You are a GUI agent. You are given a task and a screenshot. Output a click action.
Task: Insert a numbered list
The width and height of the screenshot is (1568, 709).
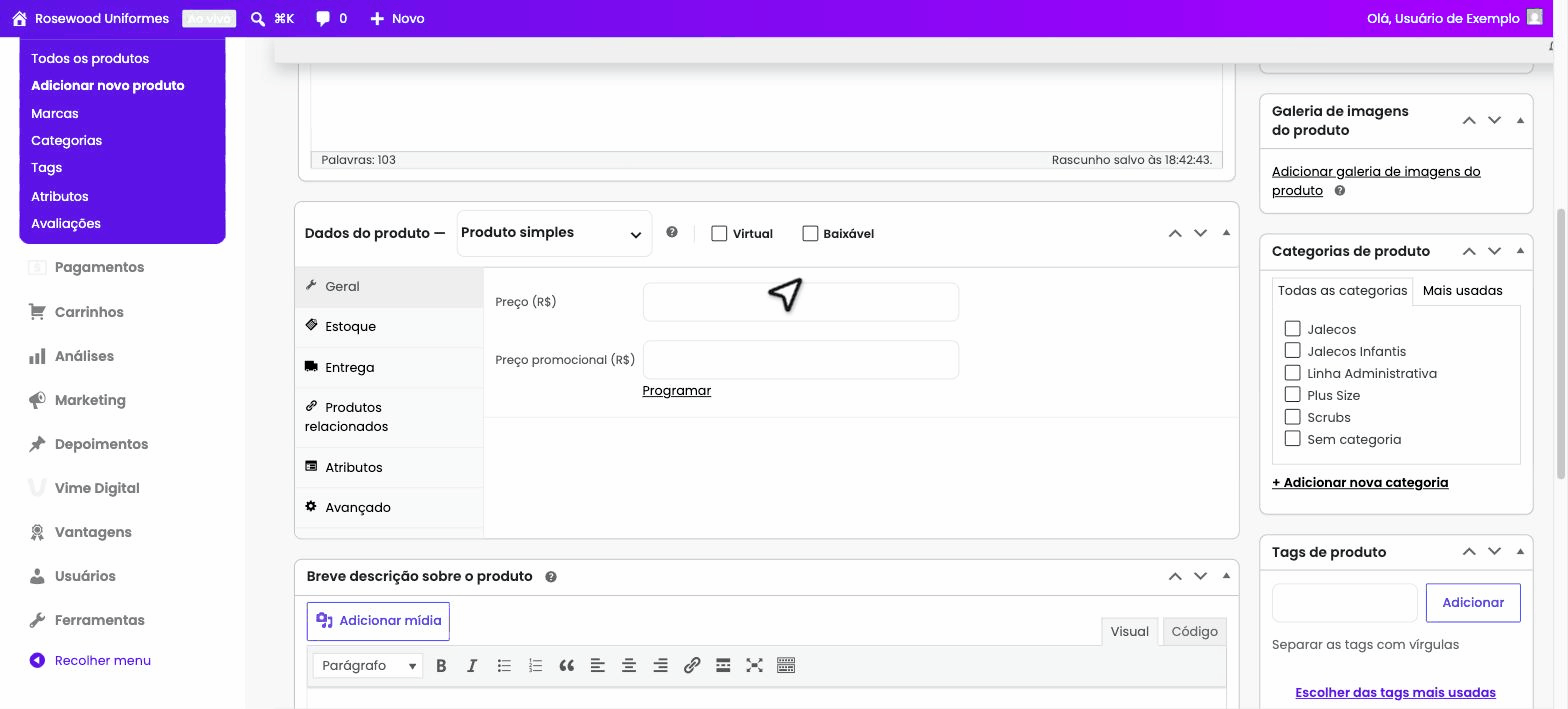tap(535, 666)
